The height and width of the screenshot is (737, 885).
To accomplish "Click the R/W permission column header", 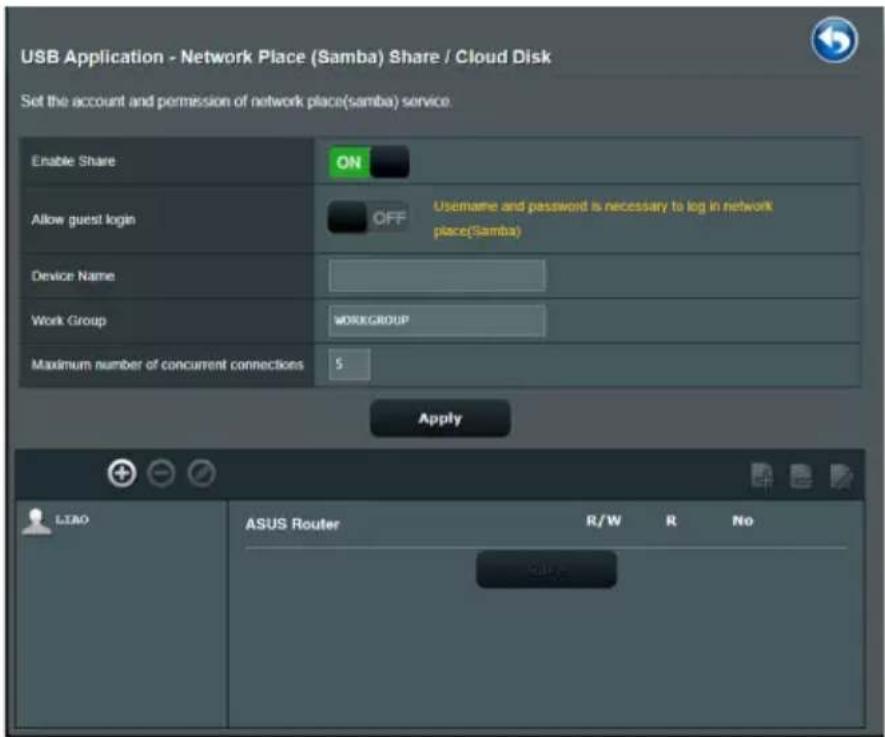I will pos(603,521).
